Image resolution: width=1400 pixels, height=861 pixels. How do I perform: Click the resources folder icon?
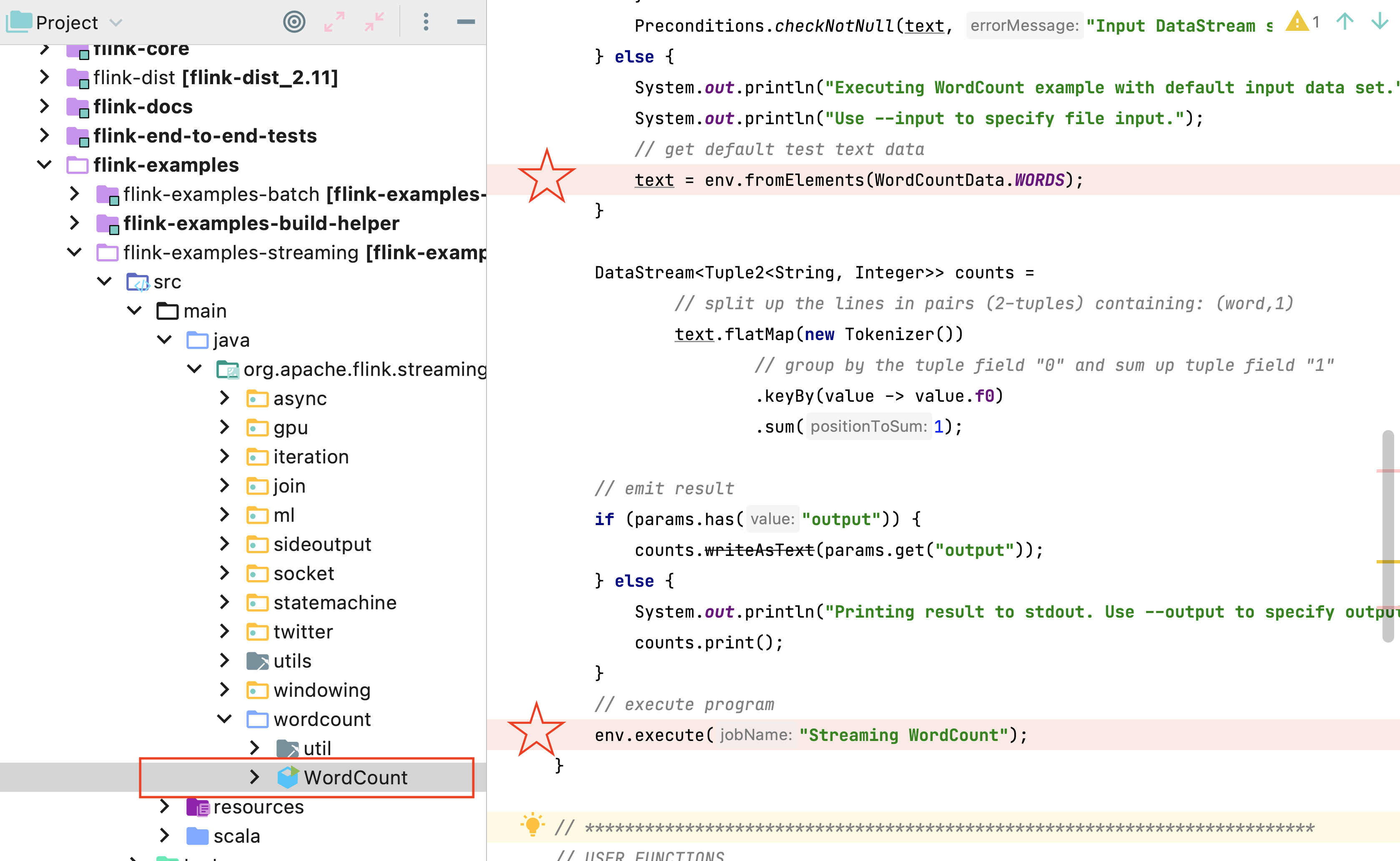198,807
